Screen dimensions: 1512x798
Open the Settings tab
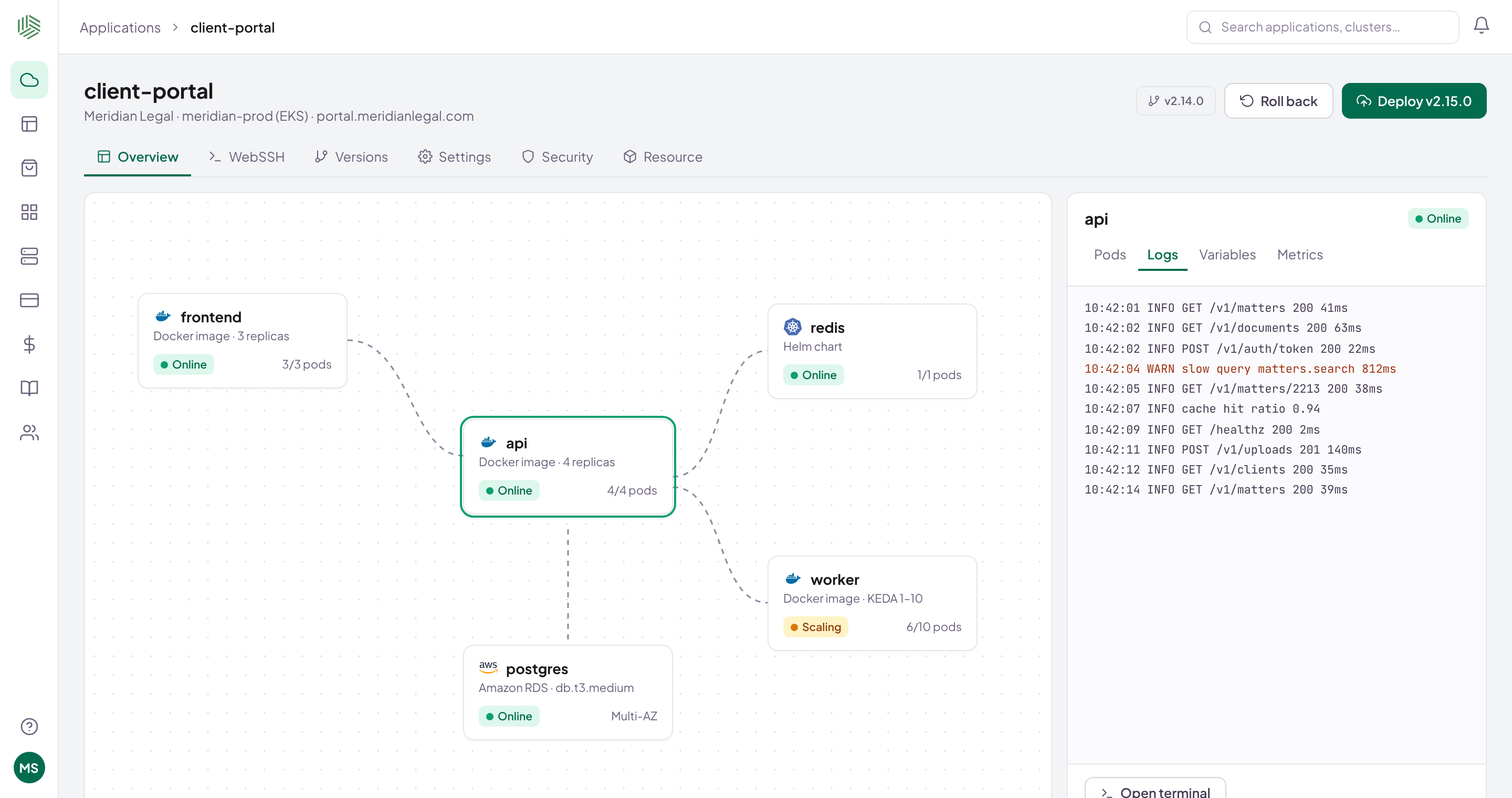click(454, 156)
